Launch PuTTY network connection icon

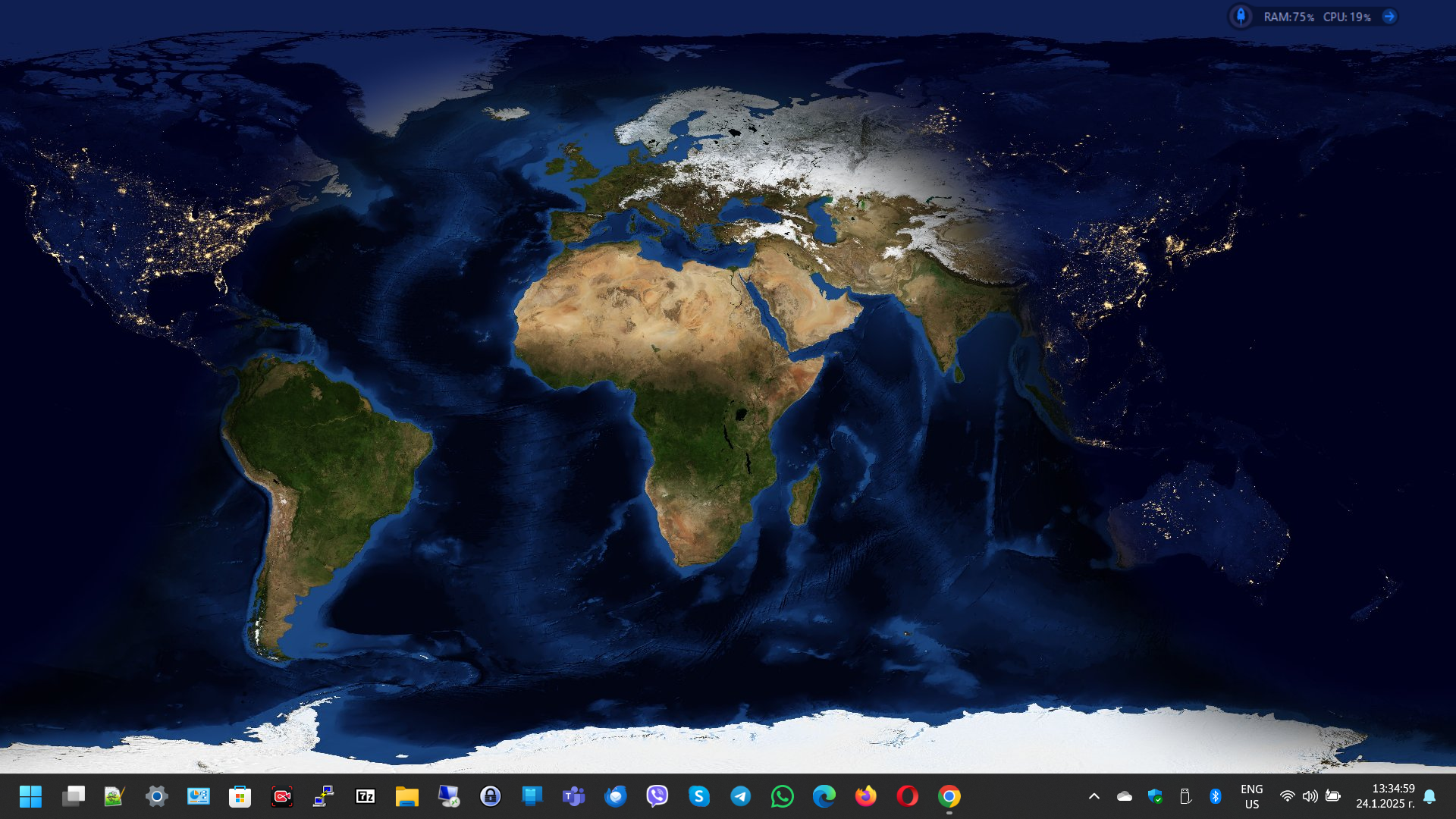(324, 796)
